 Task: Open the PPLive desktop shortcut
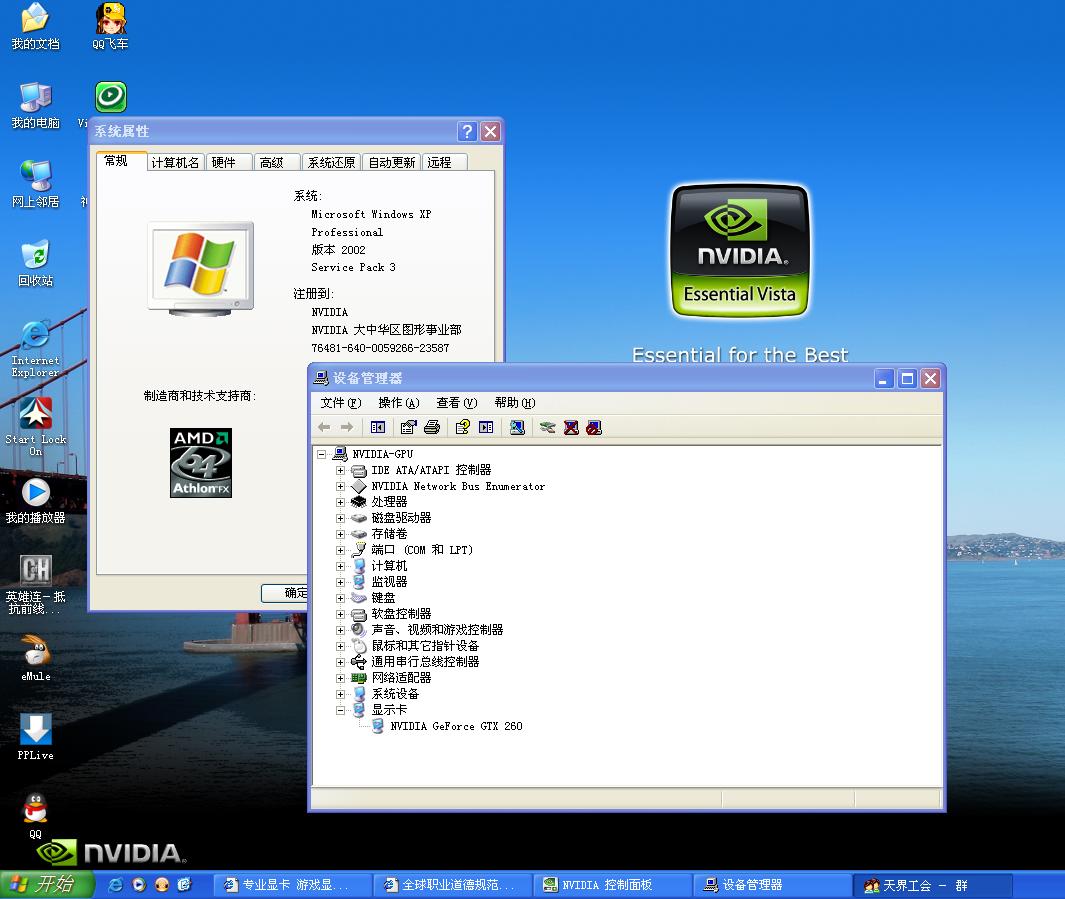(x=36, y=734)
